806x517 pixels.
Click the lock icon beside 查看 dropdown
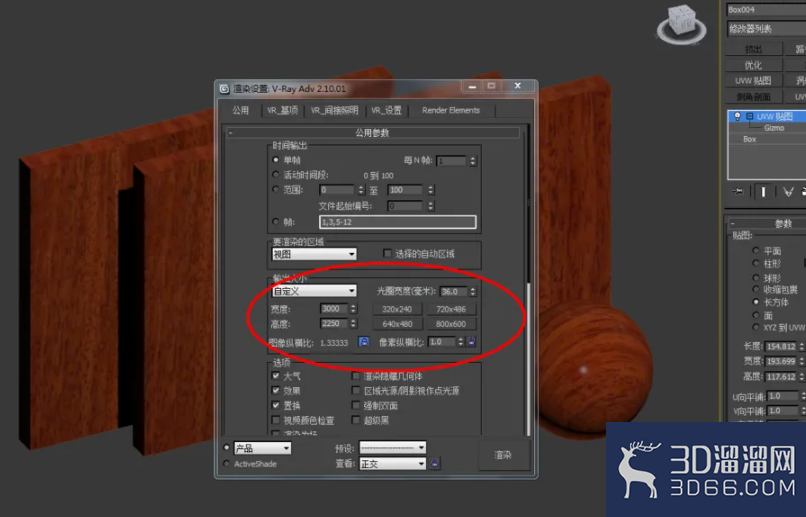tap(435, 464)
